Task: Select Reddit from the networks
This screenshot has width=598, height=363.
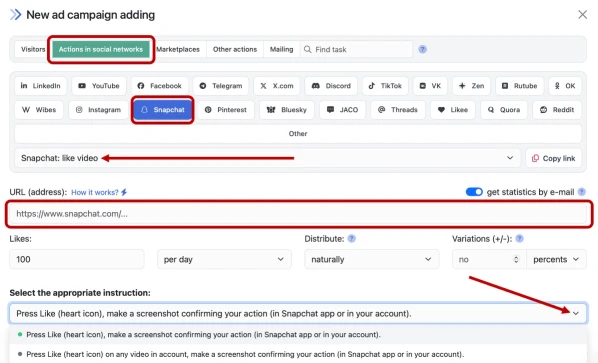Action: (557, 110)
